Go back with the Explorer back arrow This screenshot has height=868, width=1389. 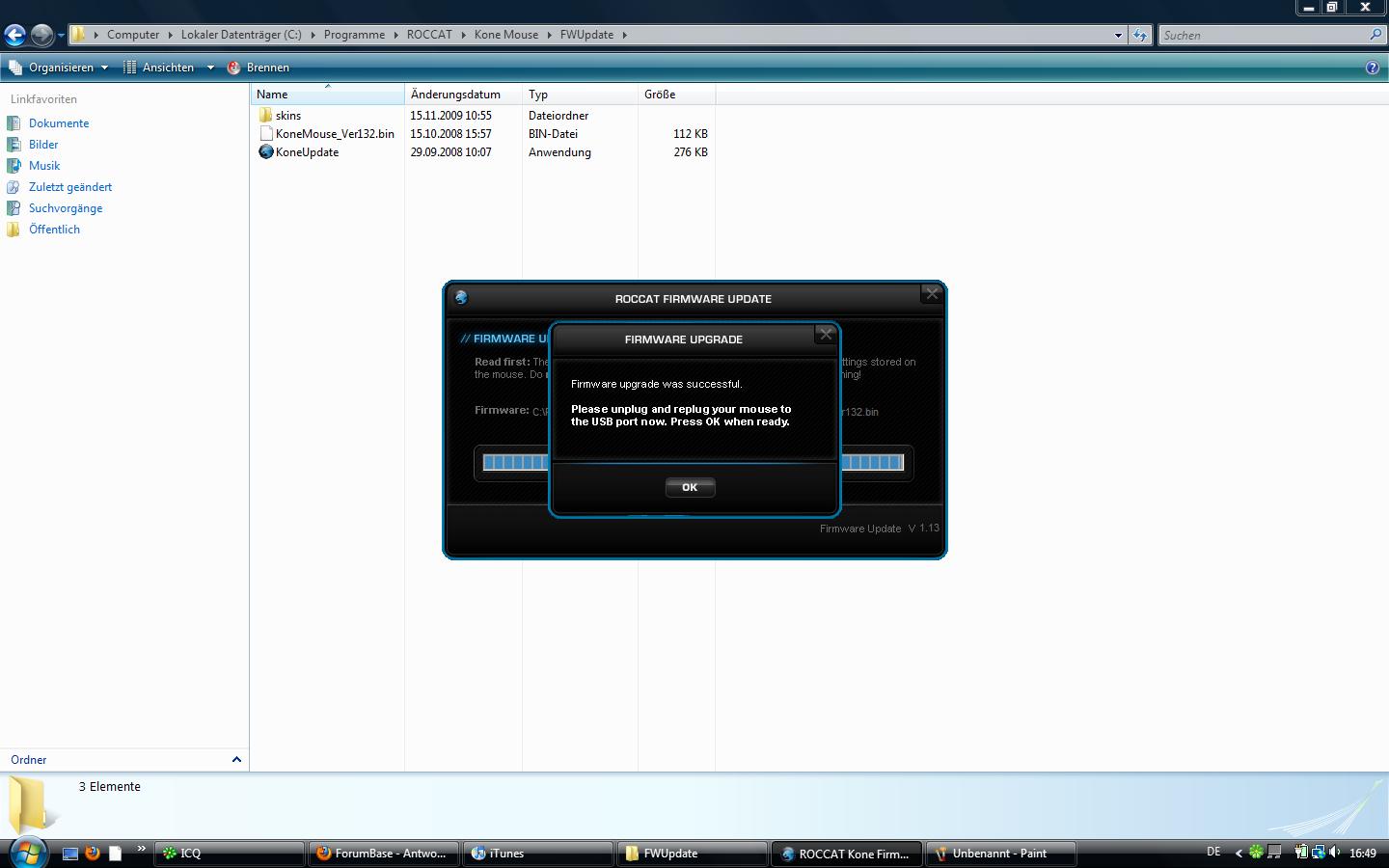14,36
